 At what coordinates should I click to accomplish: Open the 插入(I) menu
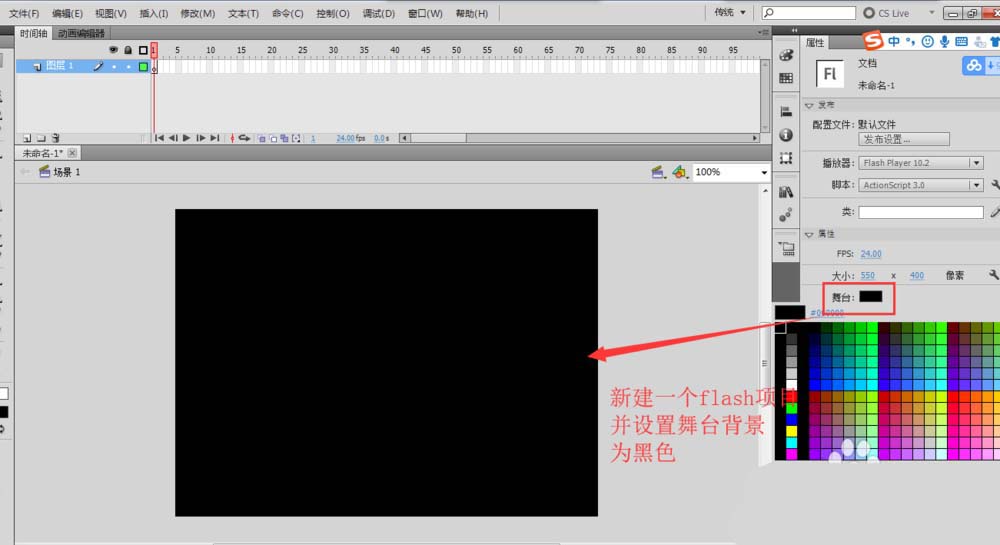coord(154,13)
